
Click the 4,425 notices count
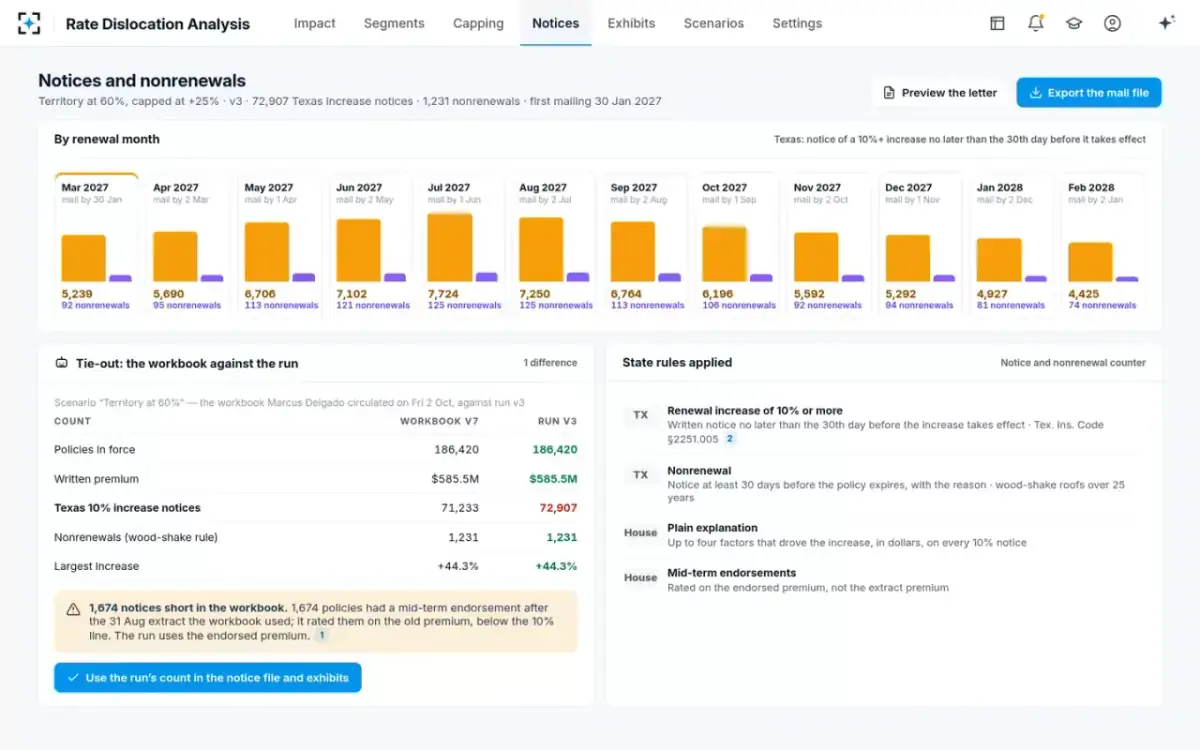coord(1084,294)
